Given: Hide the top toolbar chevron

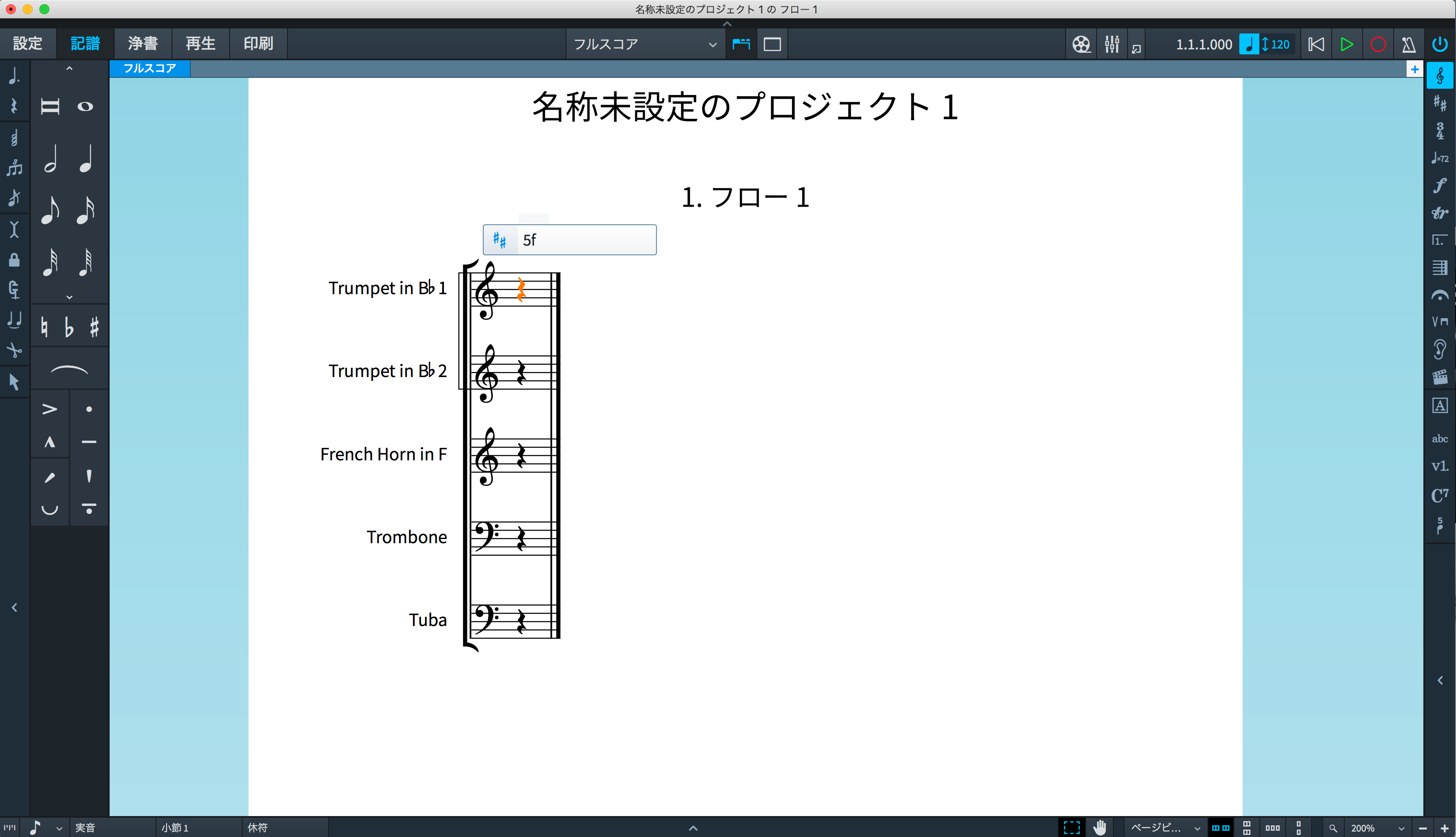Looking at the screenshot, I should (x=727, y=23).
